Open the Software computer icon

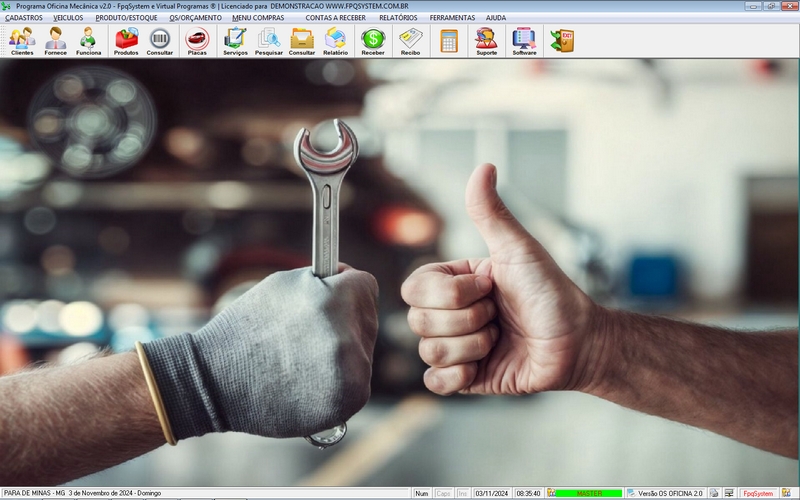coord(524,41)
